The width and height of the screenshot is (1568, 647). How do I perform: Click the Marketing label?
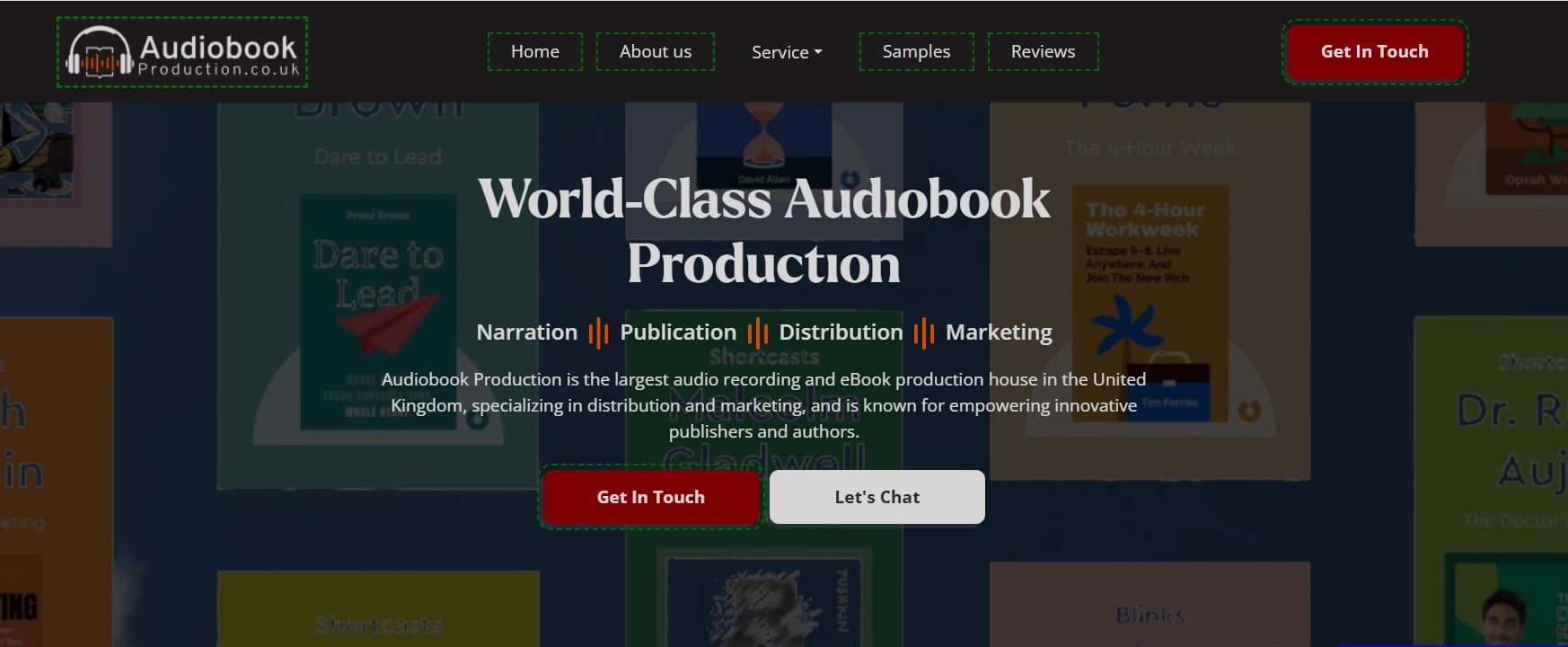999,332
